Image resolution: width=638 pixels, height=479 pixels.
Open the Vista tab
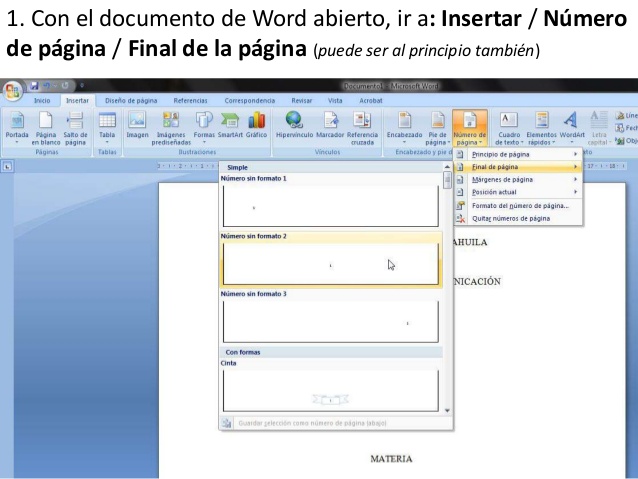click(x=335, y=101)
